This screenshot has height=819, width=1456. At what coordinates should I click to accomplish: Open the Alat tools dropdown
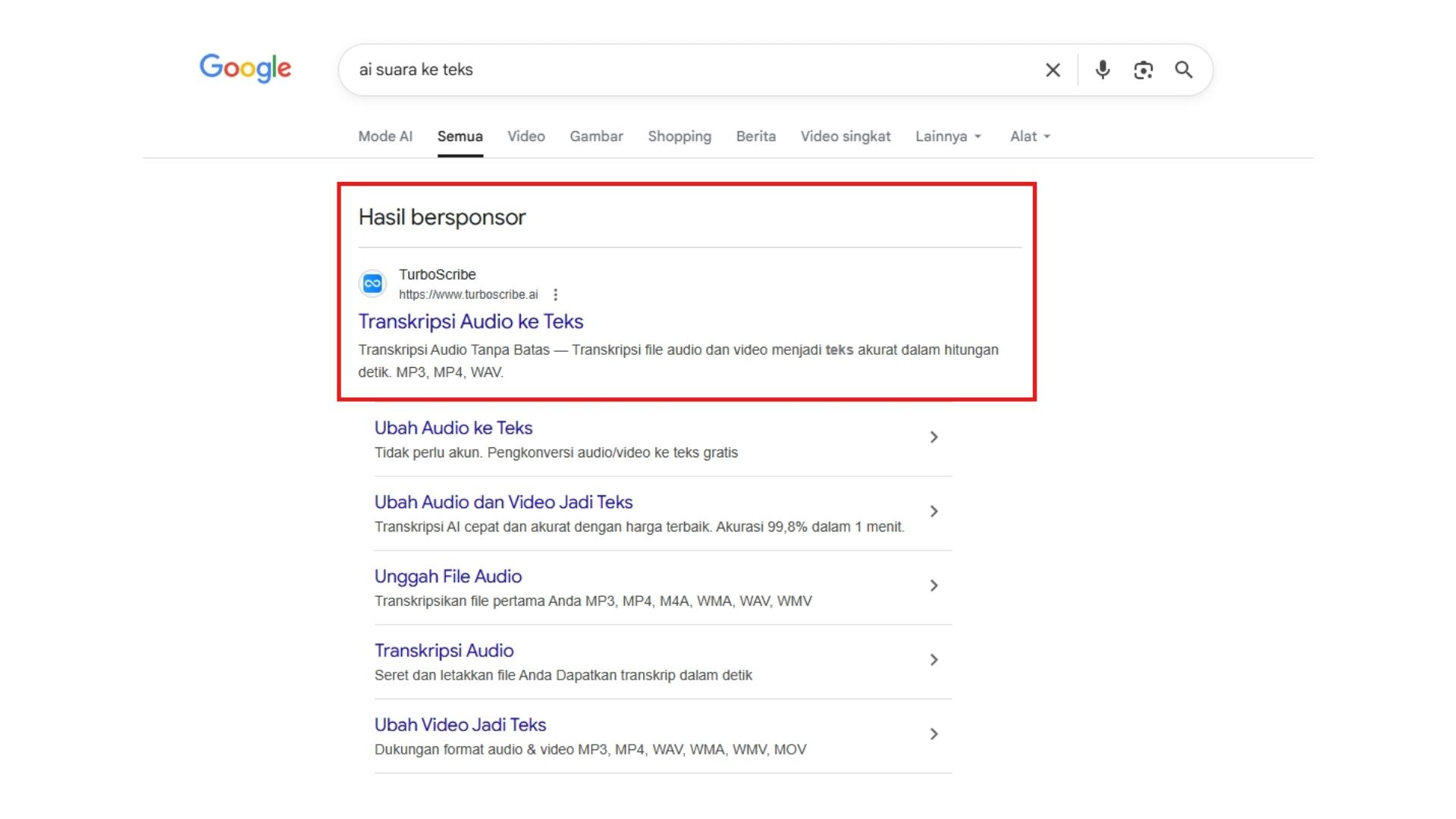(1030, 136)
